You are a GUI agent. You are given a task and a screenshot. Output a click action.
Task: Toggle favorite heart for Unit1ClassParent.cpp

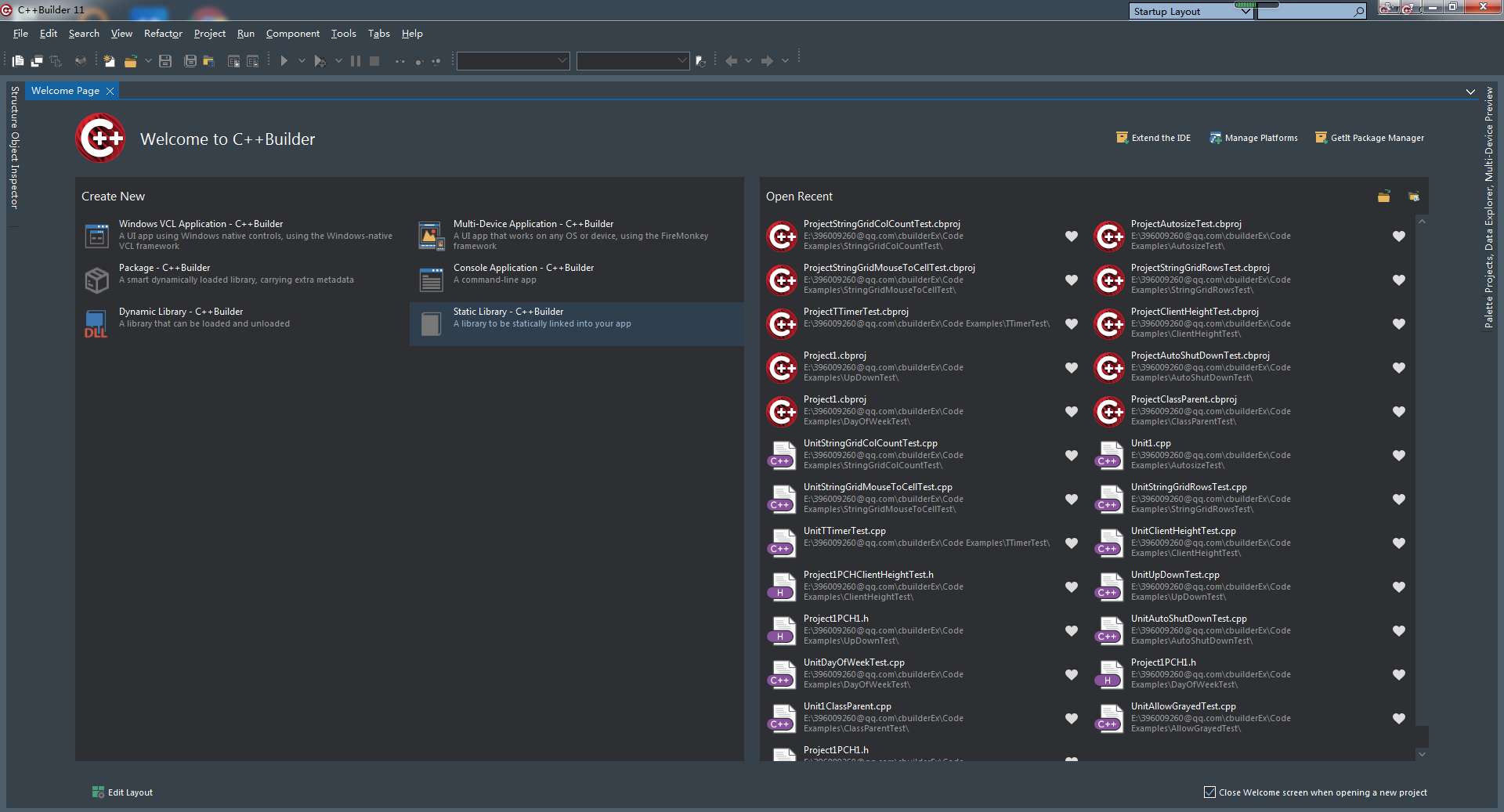tap(1072, 718)
